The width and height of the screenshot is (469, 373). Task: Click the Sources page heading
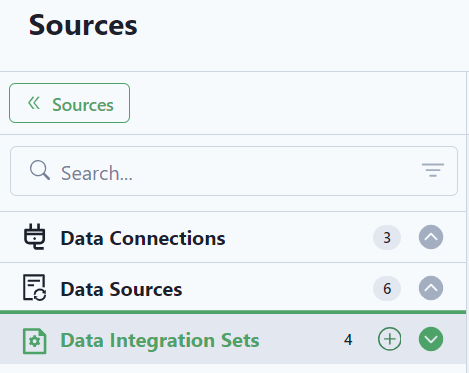tap(83, 25)
